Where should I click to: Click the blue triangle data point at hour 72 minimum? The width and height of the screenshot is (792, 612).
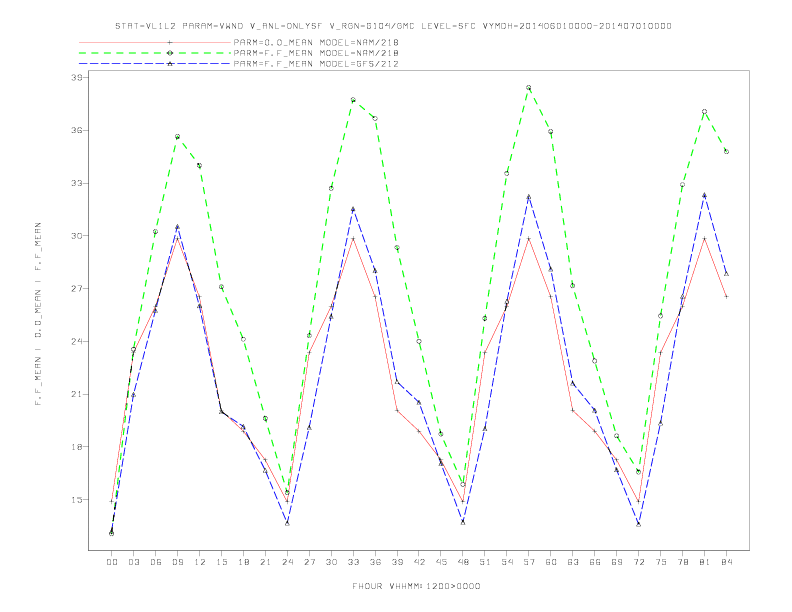tap(638, 525)
